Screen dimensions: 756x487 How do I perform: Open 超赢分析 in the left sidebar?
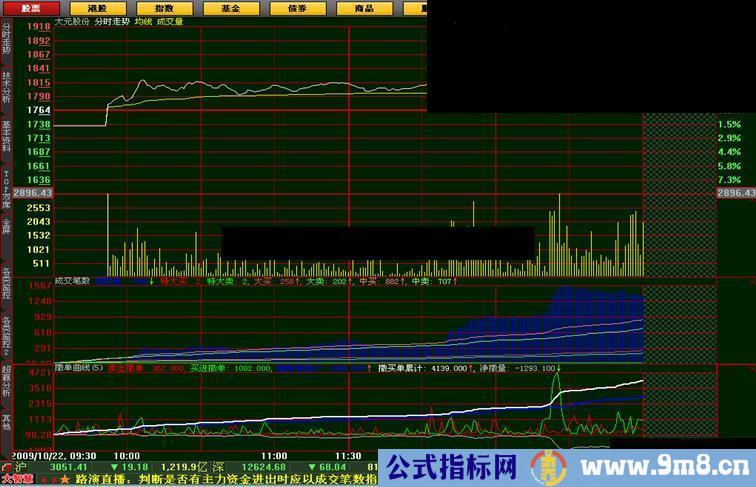tap(6, 383)
